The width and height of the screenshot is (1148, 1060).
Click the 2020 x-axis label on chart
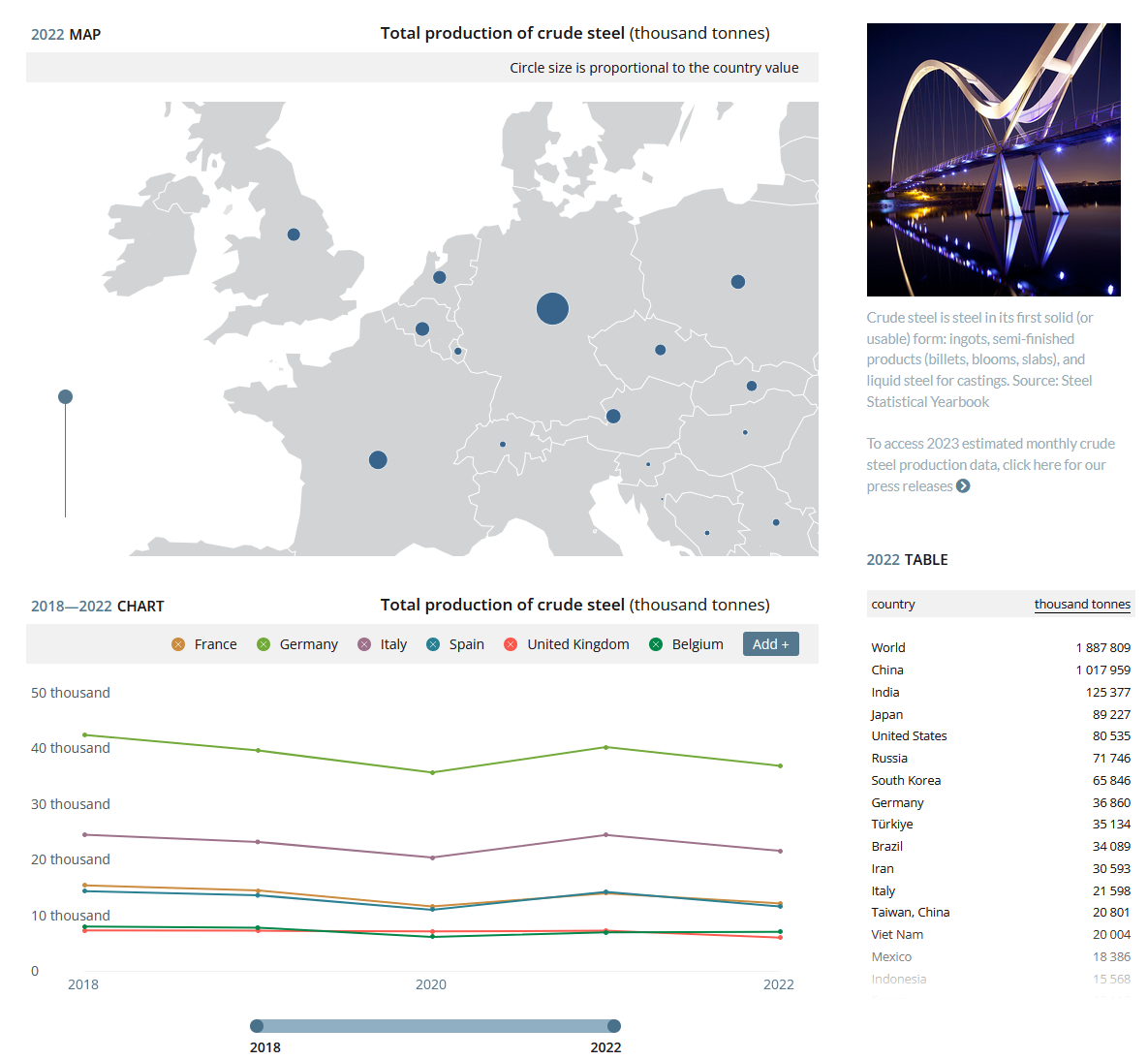click(x=431, y=984)
